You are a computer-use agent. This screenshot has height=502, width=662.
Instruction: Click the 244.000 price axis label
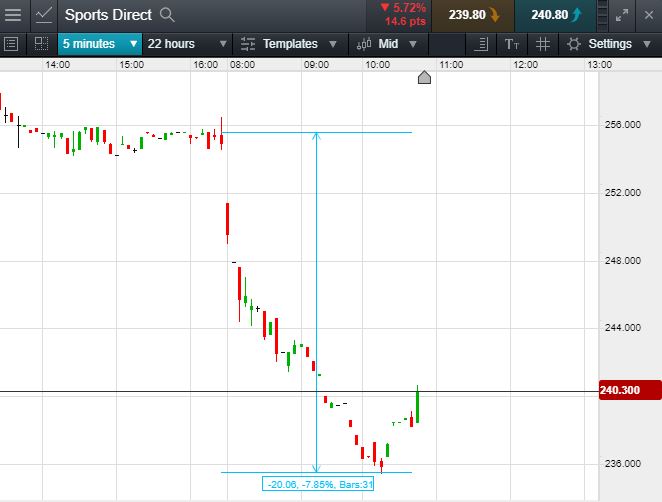(623, 328)
